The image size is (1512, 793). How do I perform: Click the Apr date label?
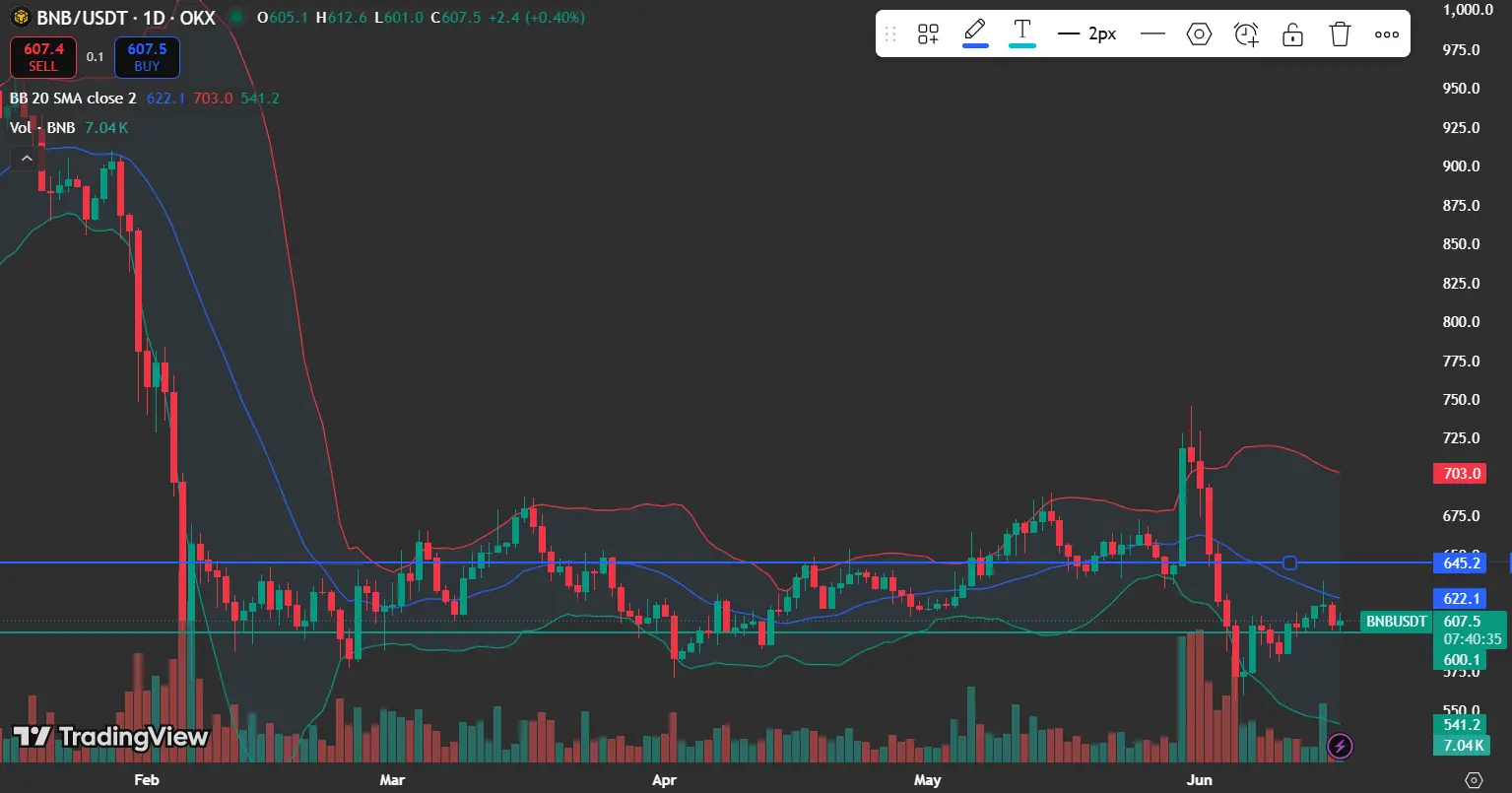point(664,780)
